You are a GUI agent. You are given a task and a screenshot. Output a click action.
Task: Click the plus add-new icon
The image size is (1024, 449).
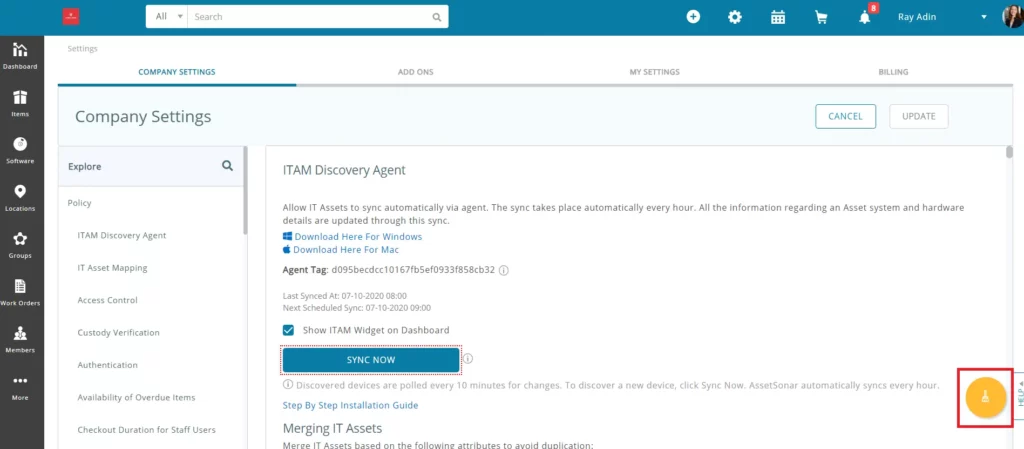(x=693, y=17)
